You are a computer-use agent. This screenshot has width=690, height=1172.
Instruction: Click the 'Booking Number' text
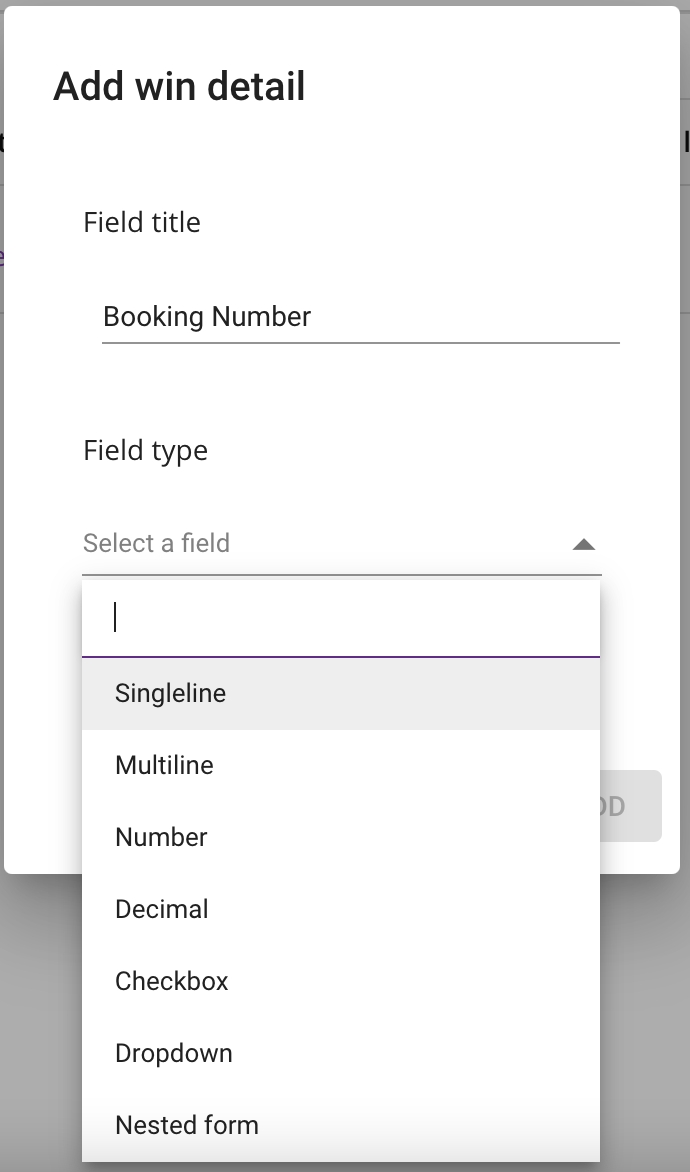(x=207, y=317)
